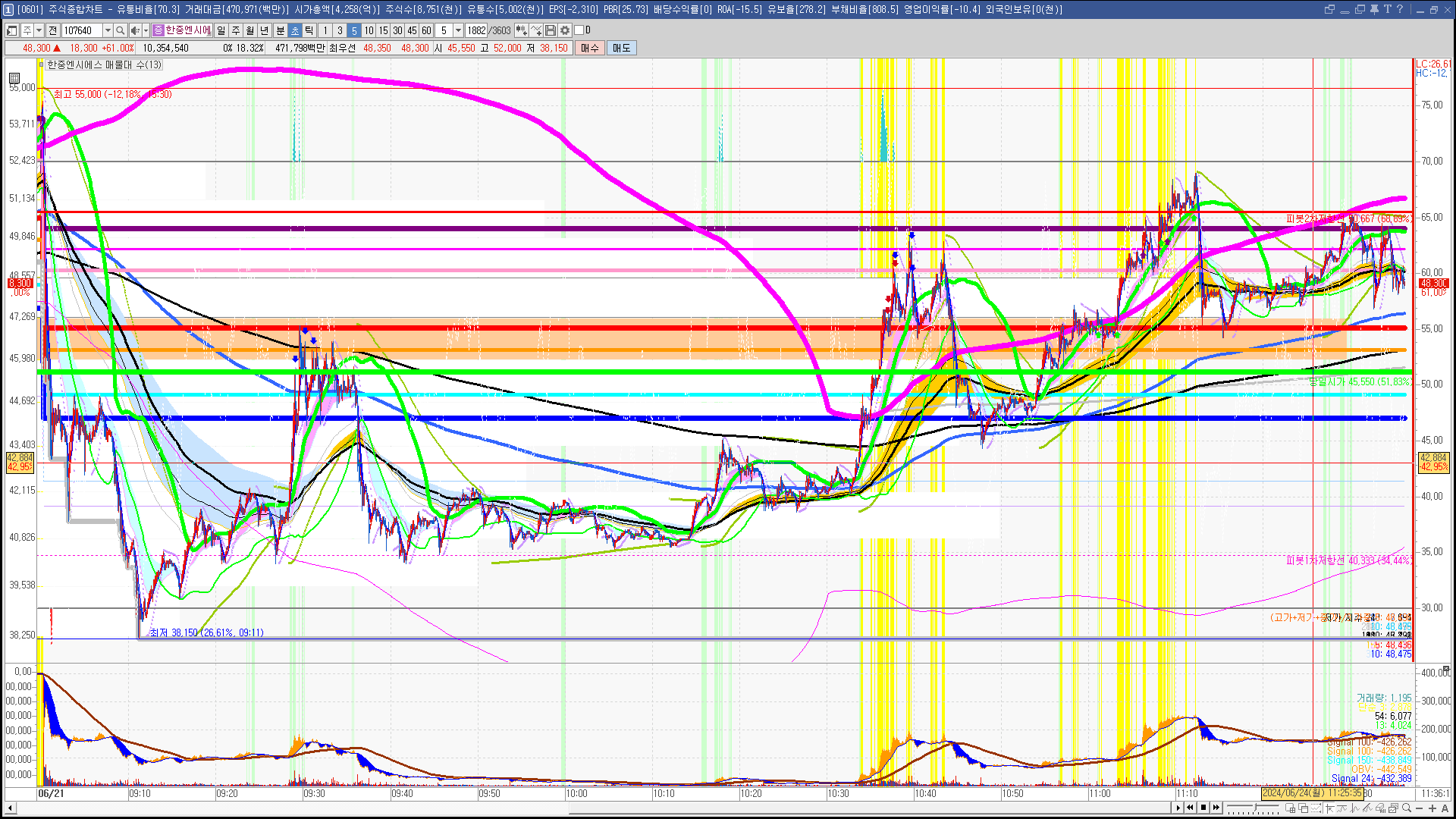Viewport: 1456px width, 819px height.
Task: Click the playback speed slider handle
Action: pos(1254,808)
